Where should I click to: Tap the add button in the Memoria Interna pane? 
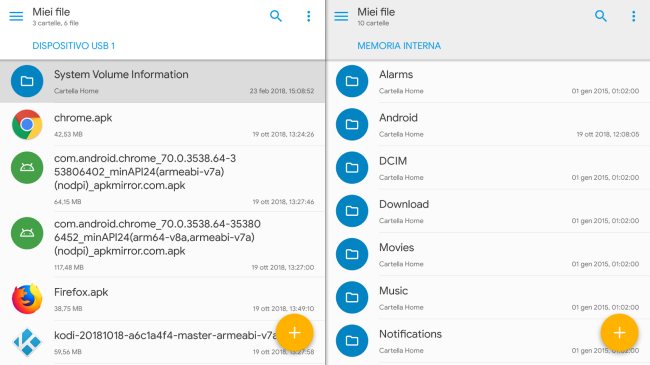[x=619, y=333]
